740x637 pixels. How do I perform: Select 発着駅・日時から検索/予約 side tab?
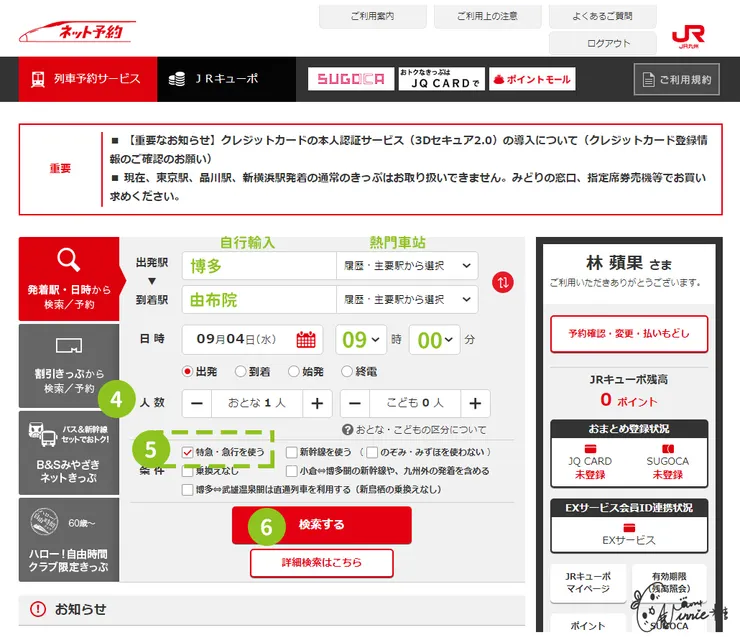[69, 279]
